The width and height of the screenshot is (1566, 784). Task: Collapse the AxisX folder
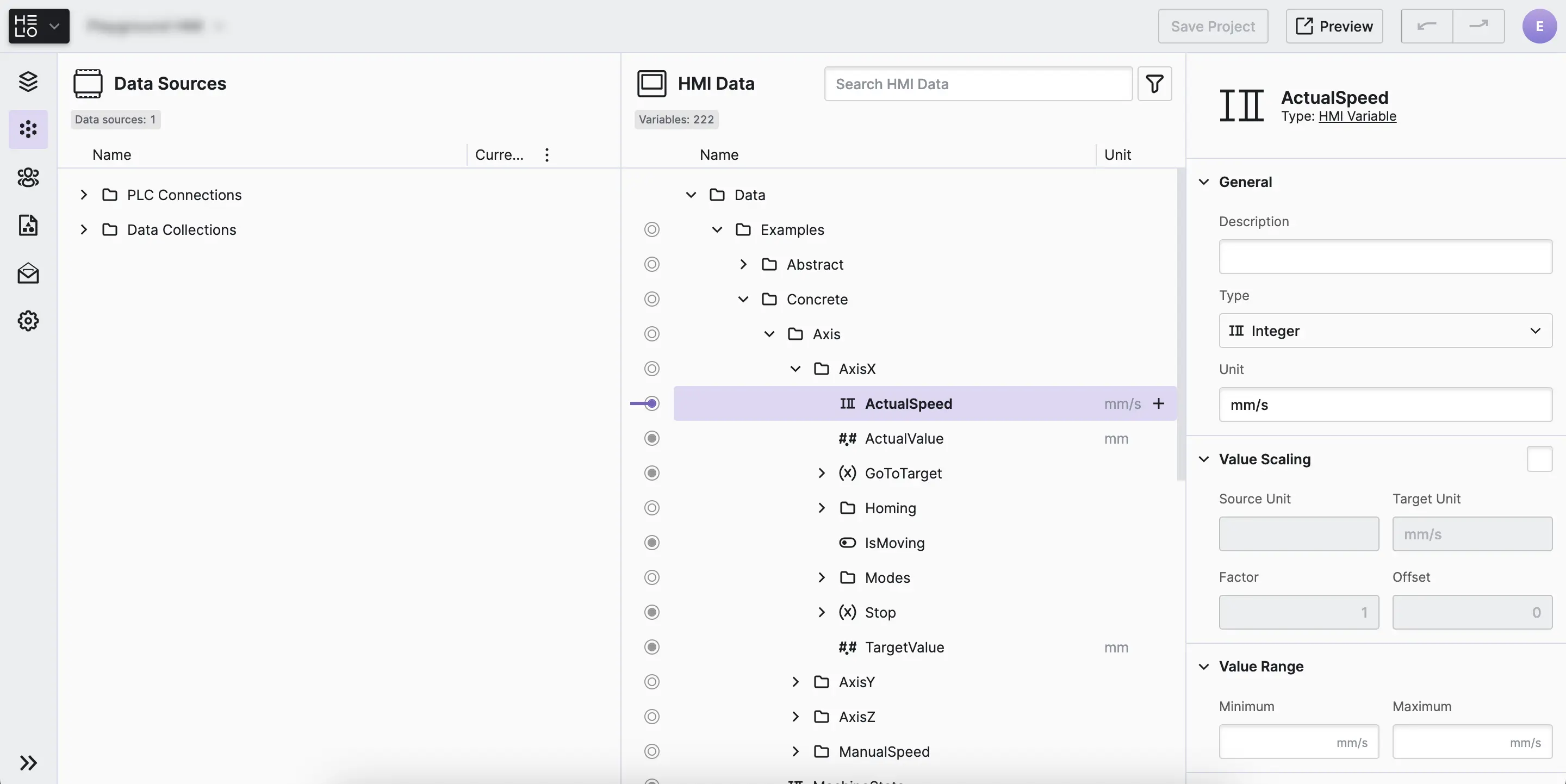coord(795,369)
